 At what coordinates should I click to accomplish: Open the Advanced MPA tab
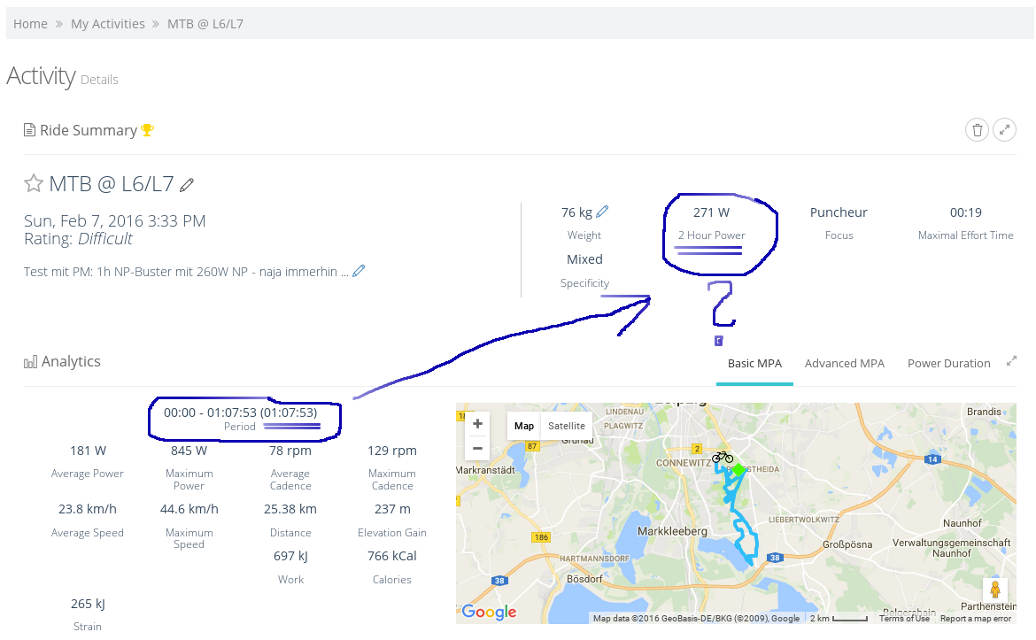844,363
